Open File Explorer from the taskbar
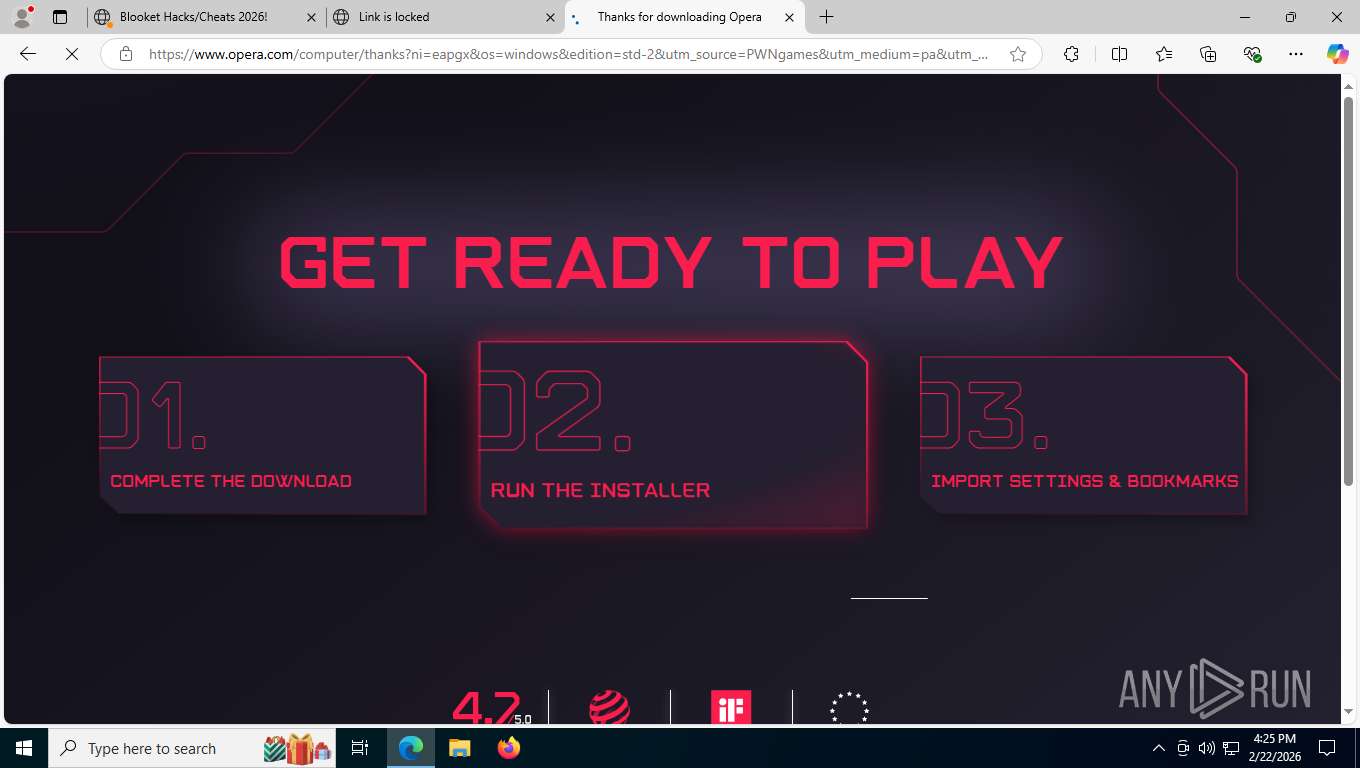 coord(459,748)
